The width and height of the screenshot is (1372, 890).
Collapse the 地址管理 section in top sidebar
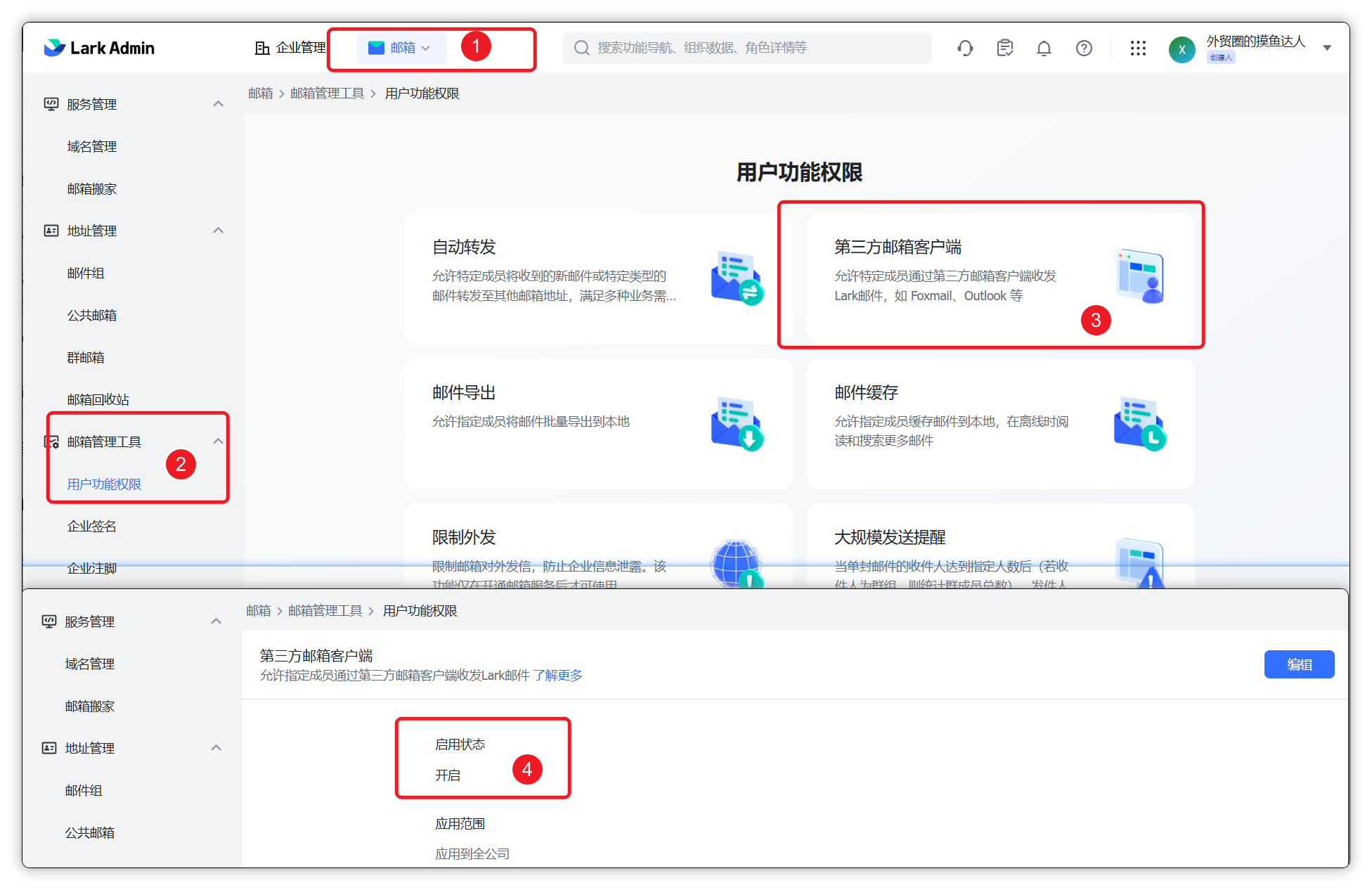(x=218, y=231)
